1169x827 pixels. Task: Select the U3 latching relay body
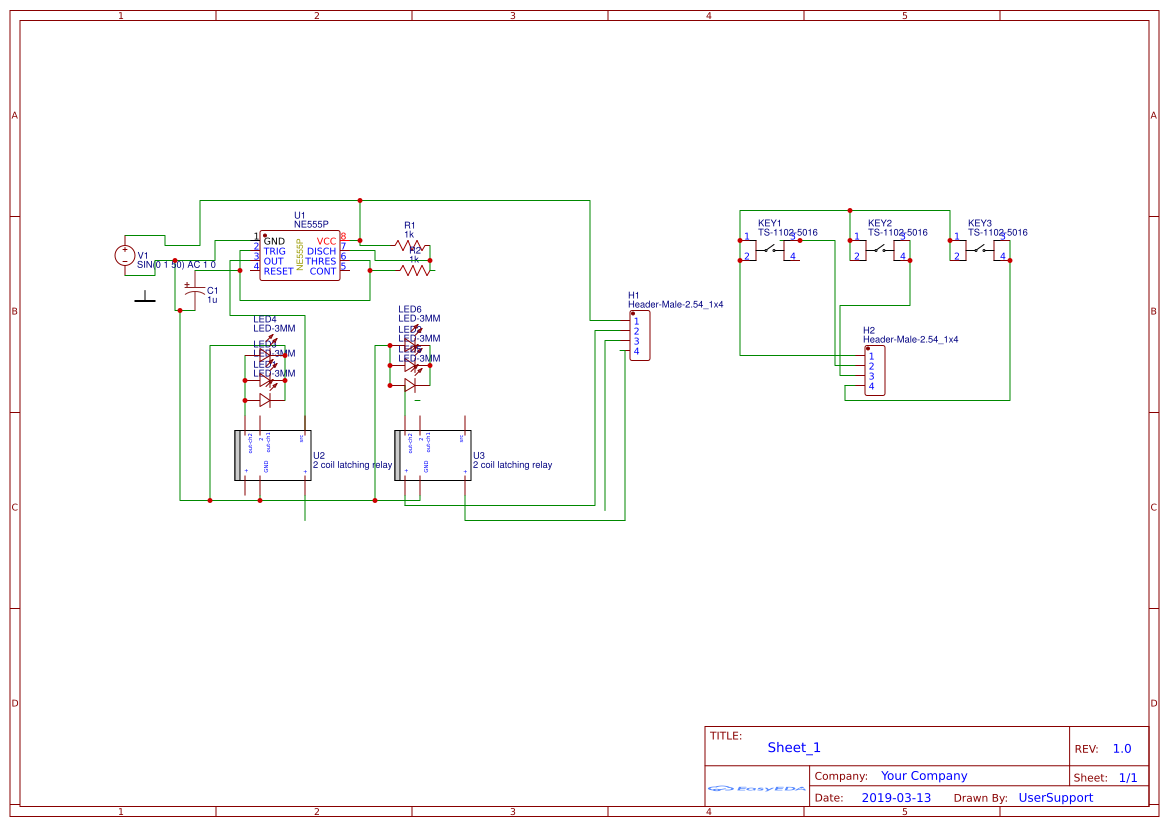pyautogui.click(x=432, y=455)
